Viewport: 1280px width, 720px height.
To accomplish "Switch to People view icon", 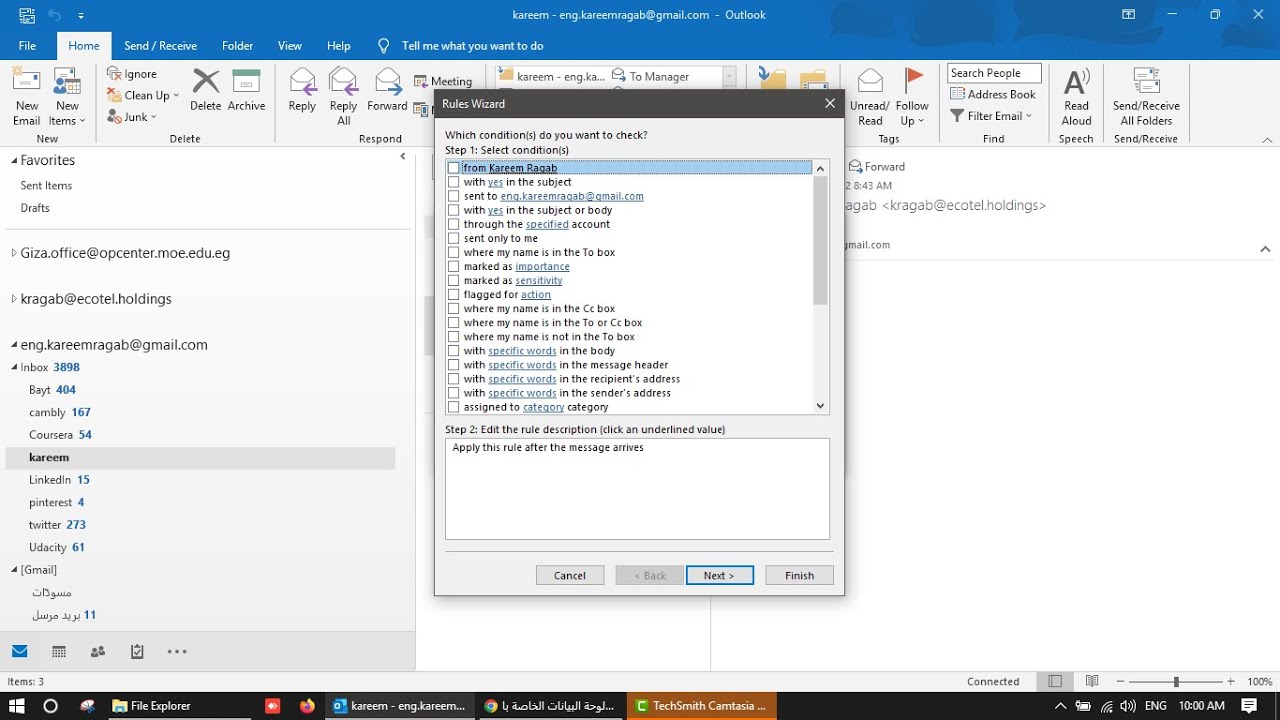I will click(98, 652).
